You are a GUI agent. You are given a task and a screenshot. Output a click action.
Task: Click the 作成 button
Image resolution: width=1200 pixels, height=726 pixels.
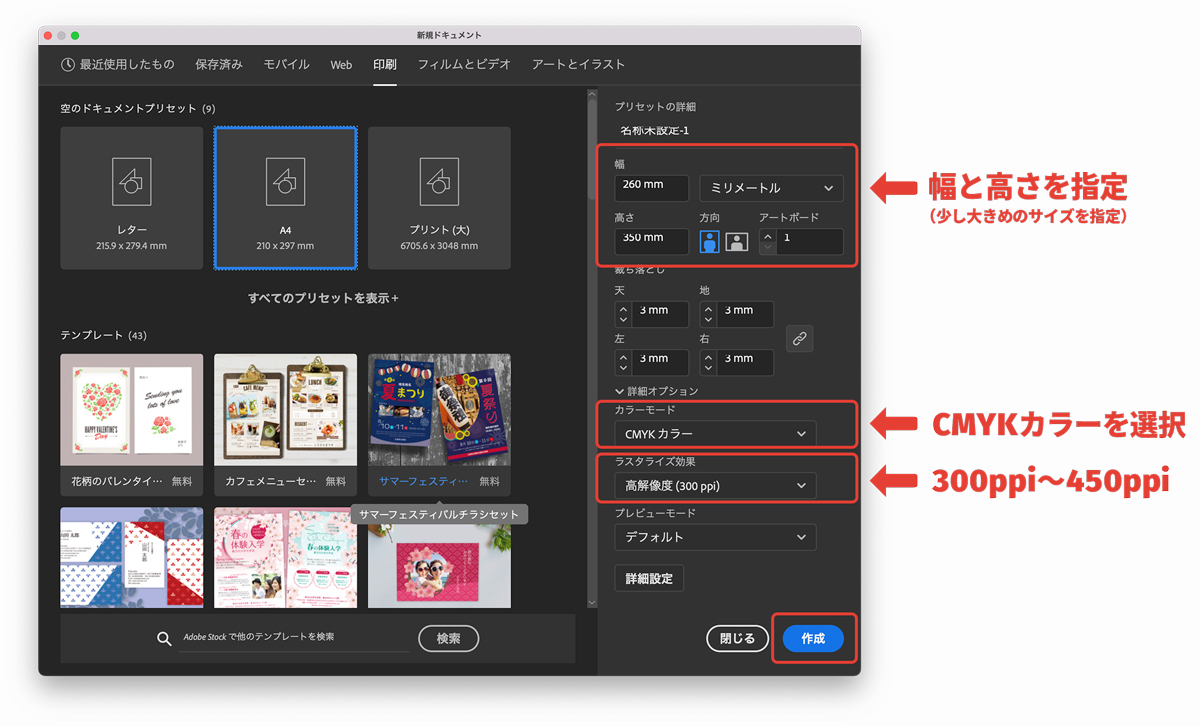point(813,639)
